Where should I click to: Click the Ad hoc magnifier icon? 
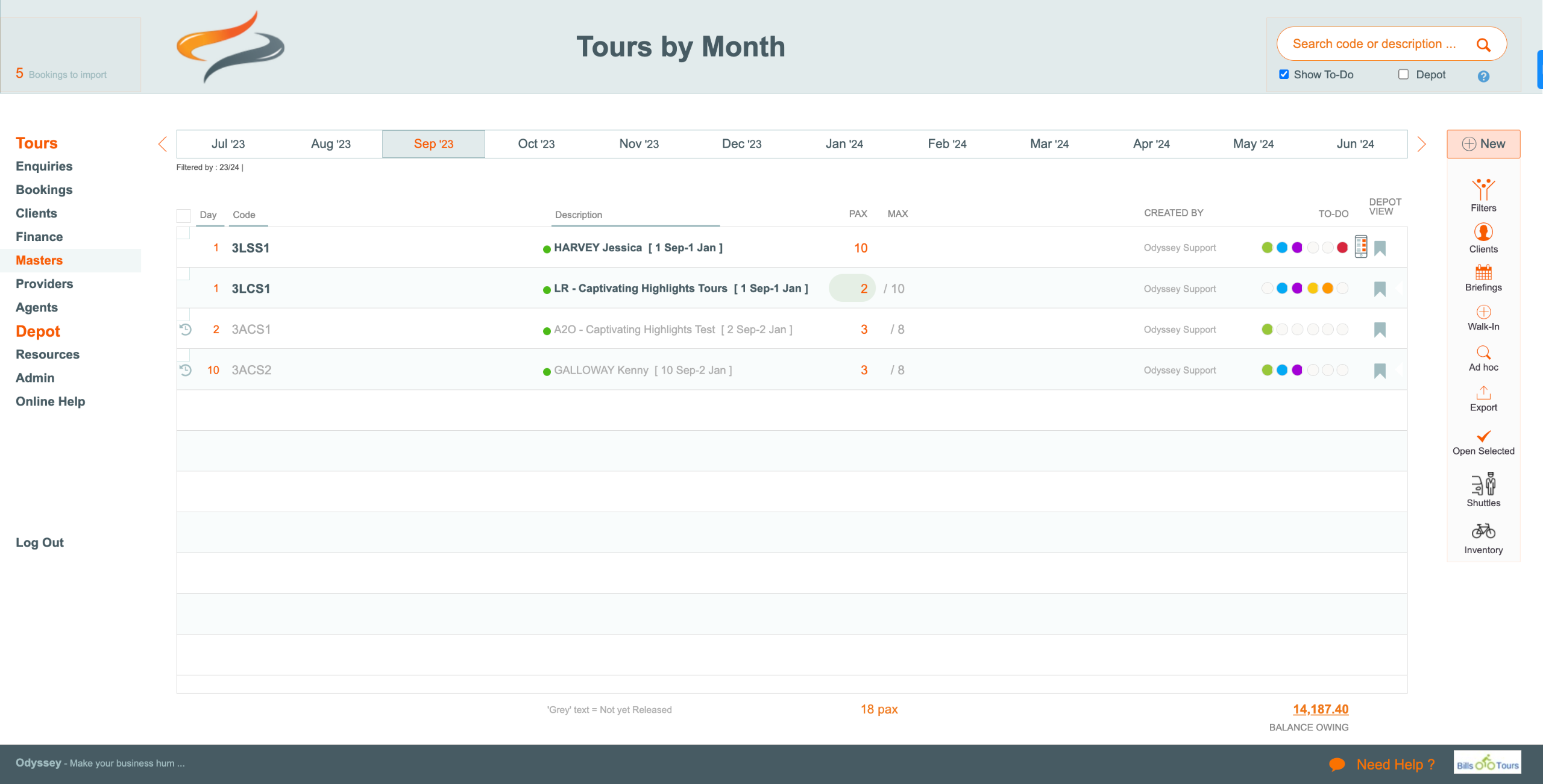pos(1483,353)
